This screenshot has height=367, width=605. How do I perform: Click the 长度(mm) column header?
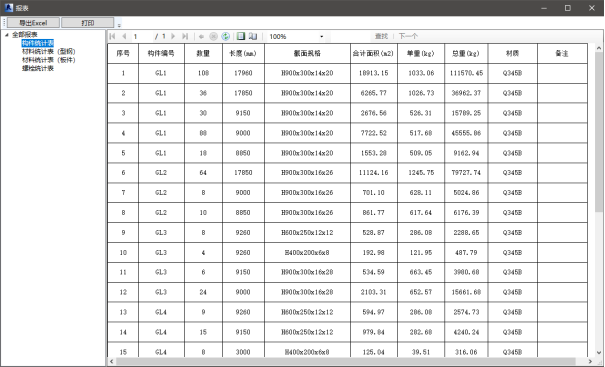243,53
